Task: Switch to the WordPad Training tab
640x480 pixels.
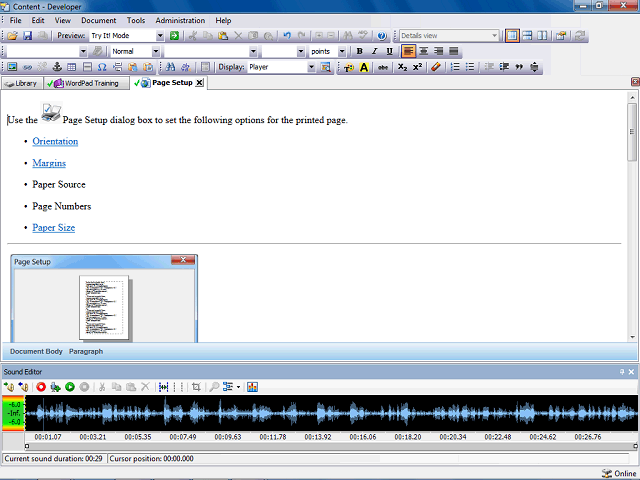Action: [x=87, y=83]
